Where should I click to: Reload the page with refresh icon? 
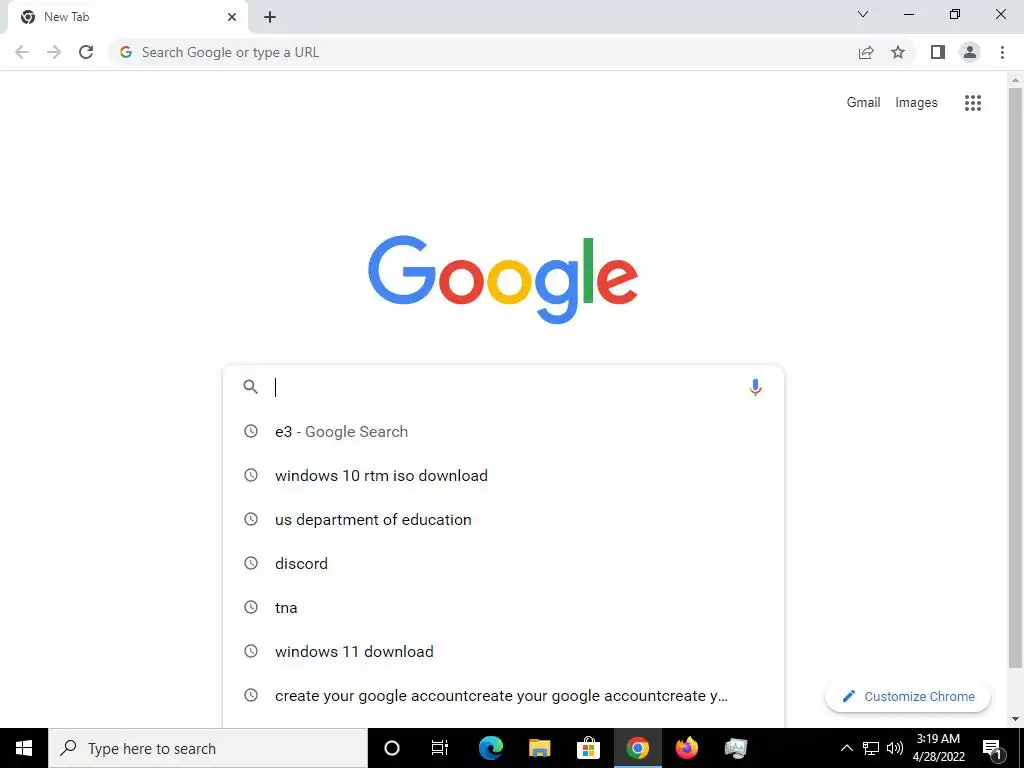click(86, 52)
